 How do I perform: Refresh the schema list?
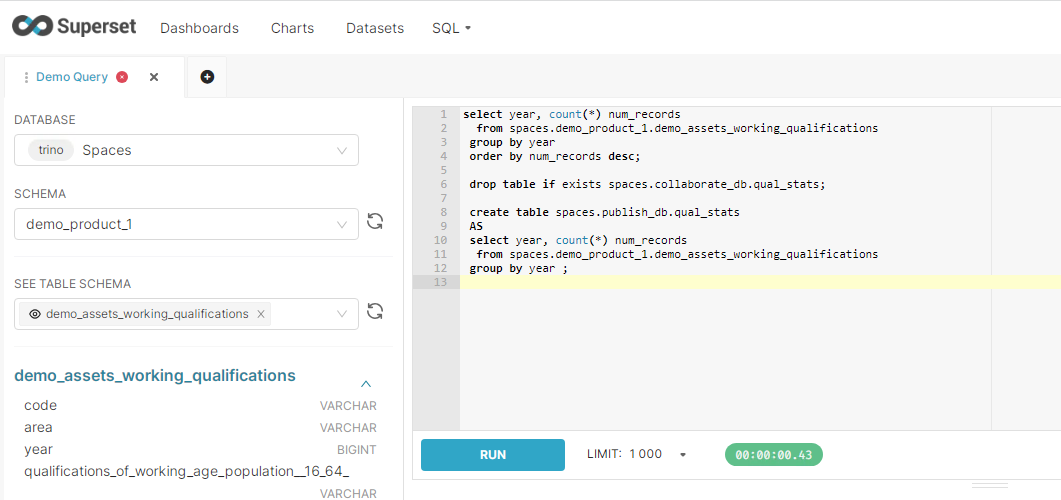375,222
